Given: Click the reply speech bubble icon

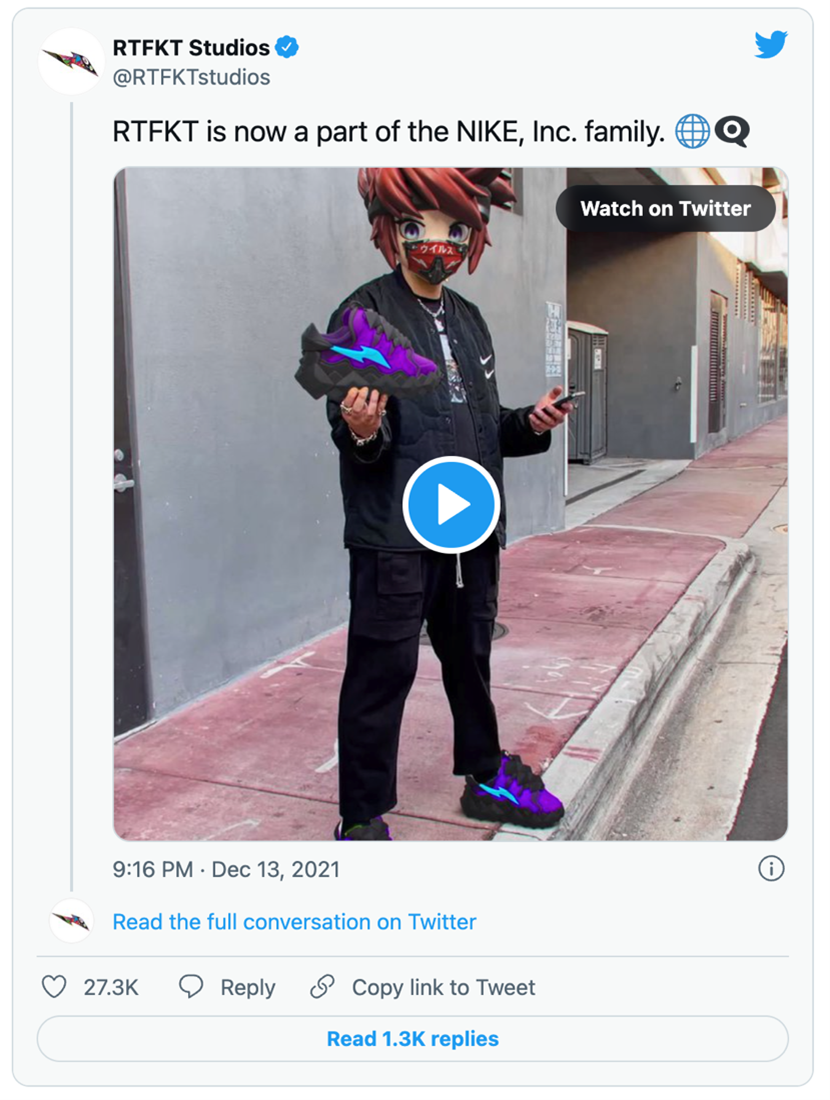Looking at the screenshot, I should click(x=191, y=987).
